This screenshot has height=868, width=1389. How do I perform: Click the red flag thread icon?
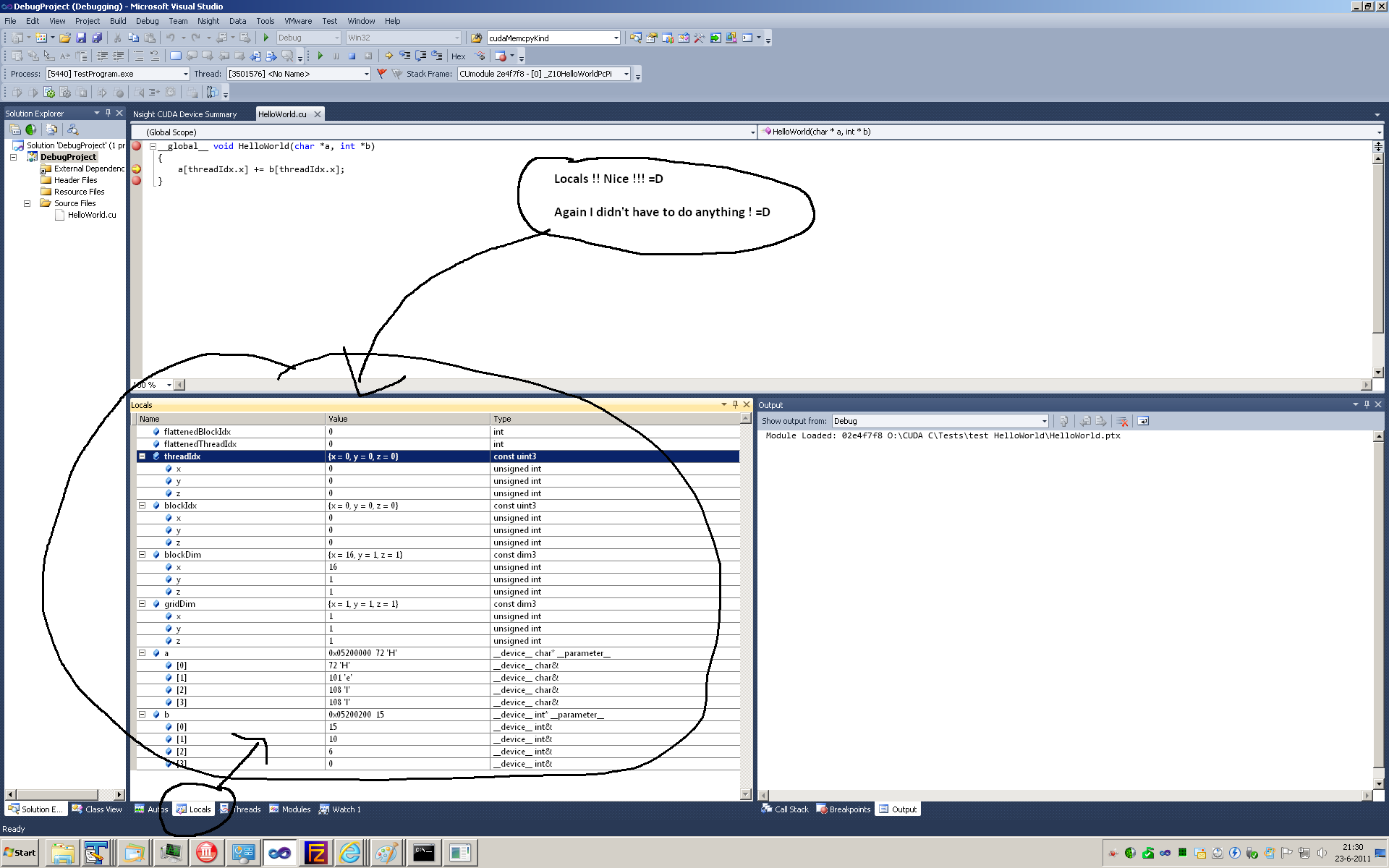382,74
